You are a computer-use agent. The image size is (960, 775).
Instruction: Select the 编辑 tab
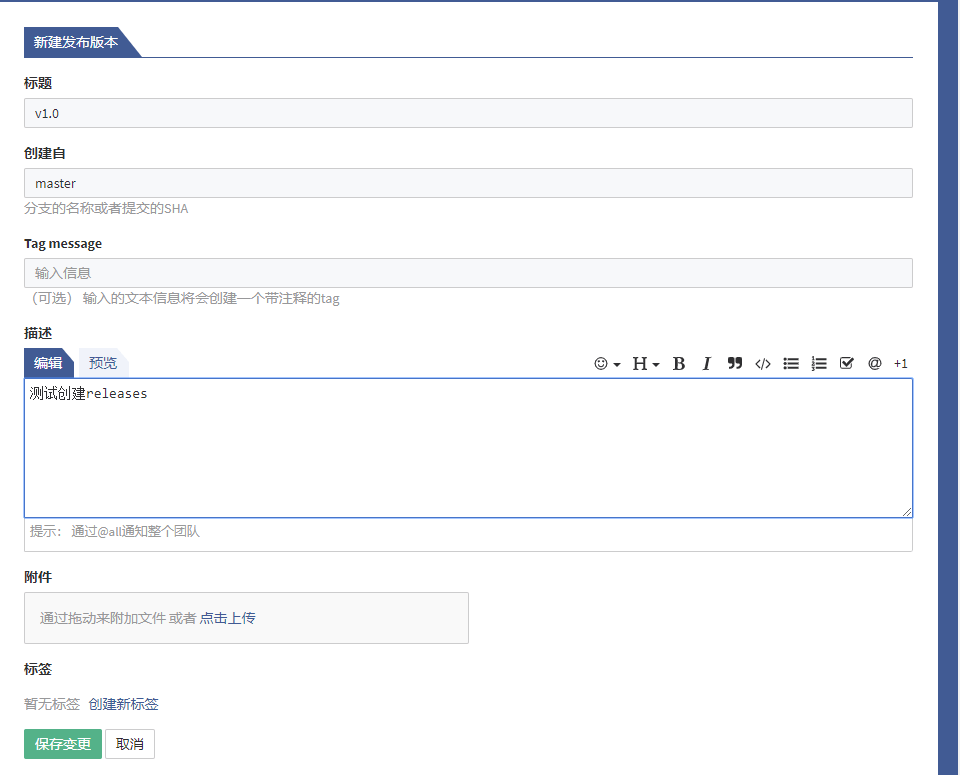[48, 363]
